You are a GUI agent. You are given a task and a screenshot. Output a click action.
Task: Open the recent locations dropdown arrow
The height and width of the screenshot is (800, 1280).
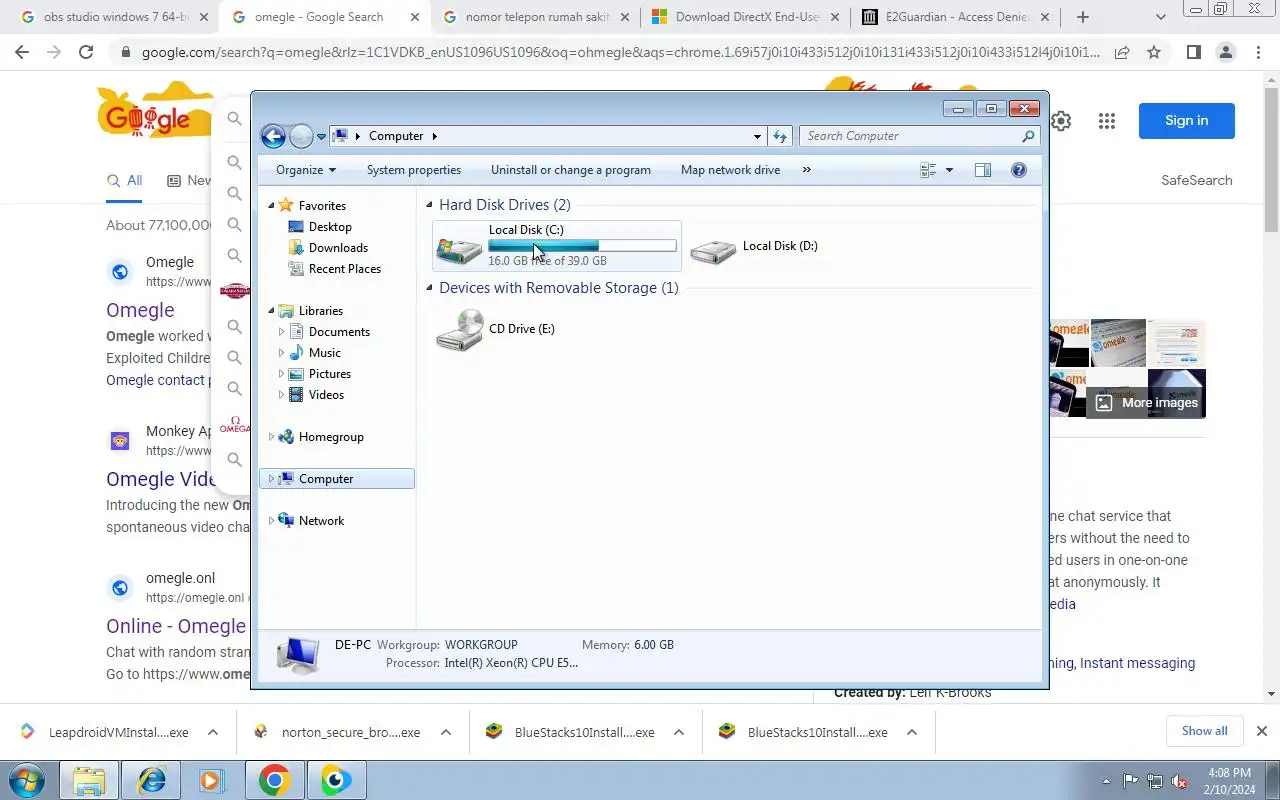click(321, 137)
